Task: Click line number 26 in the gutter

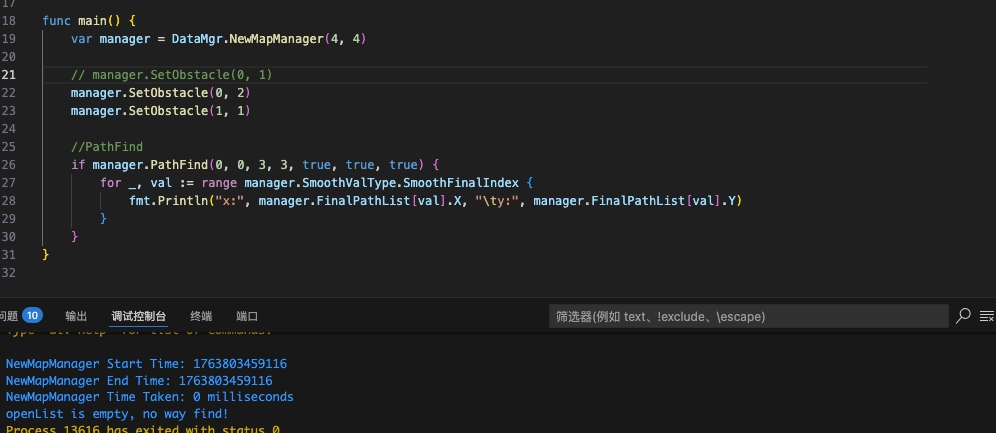Action: [x=10, y=165]
